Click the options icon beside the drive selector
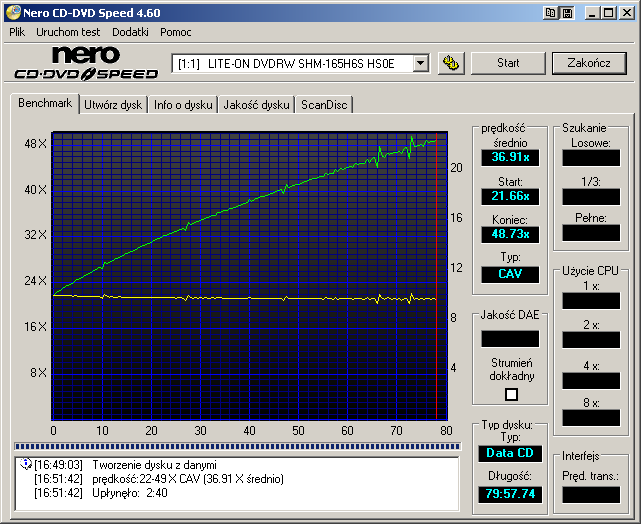The image size is (641, 524). pyautogui.click(x=451, y=63)
